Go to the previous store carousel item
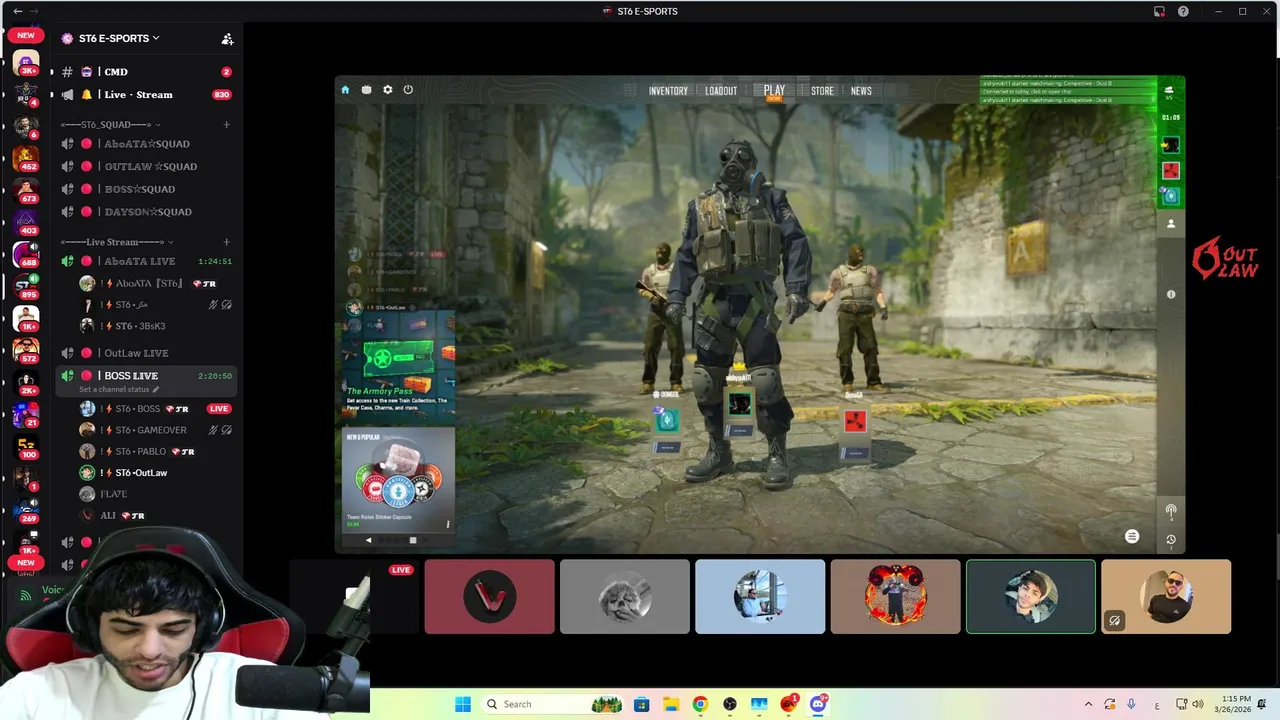The image size is (1280, 720). pyautogui.click(x=368, y=540)
